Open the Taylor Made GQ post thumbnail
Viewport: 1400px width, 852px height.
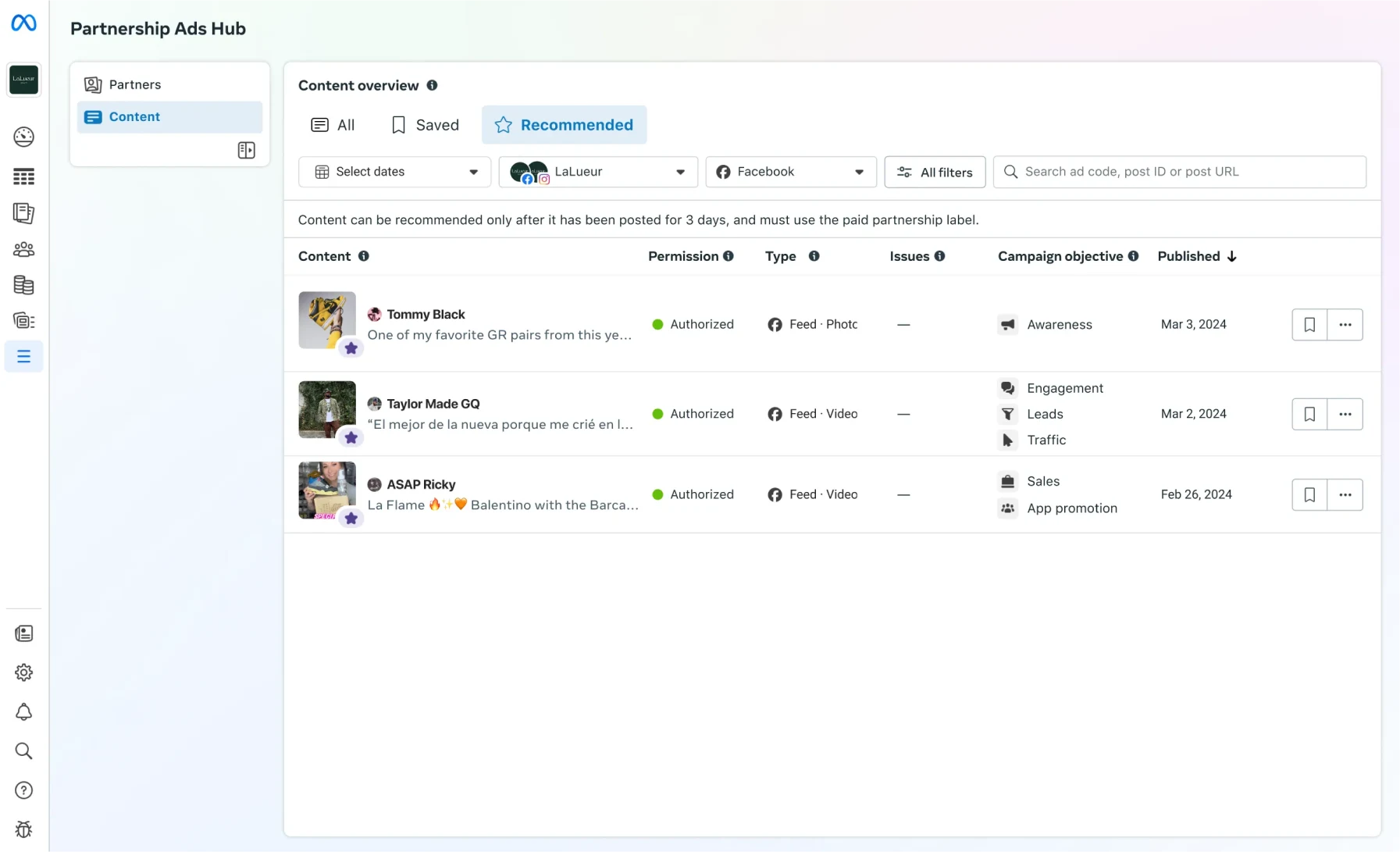pyautogui.click(x=327, y=409)
